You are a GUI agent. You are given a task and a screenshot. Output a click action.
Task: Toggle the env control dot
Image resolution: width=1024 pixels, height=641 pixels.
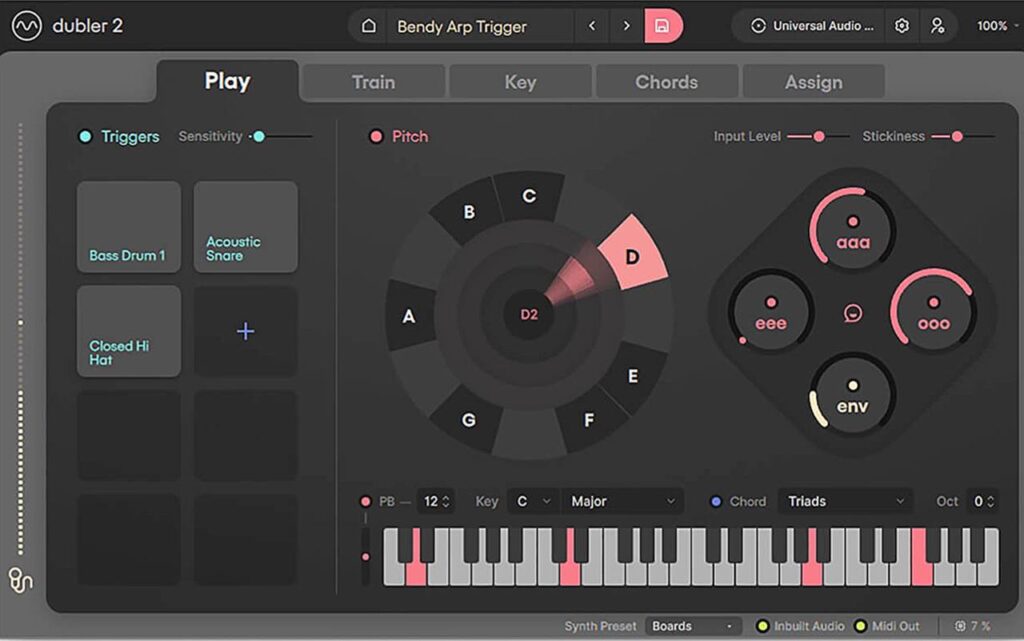tap(852, 385)
